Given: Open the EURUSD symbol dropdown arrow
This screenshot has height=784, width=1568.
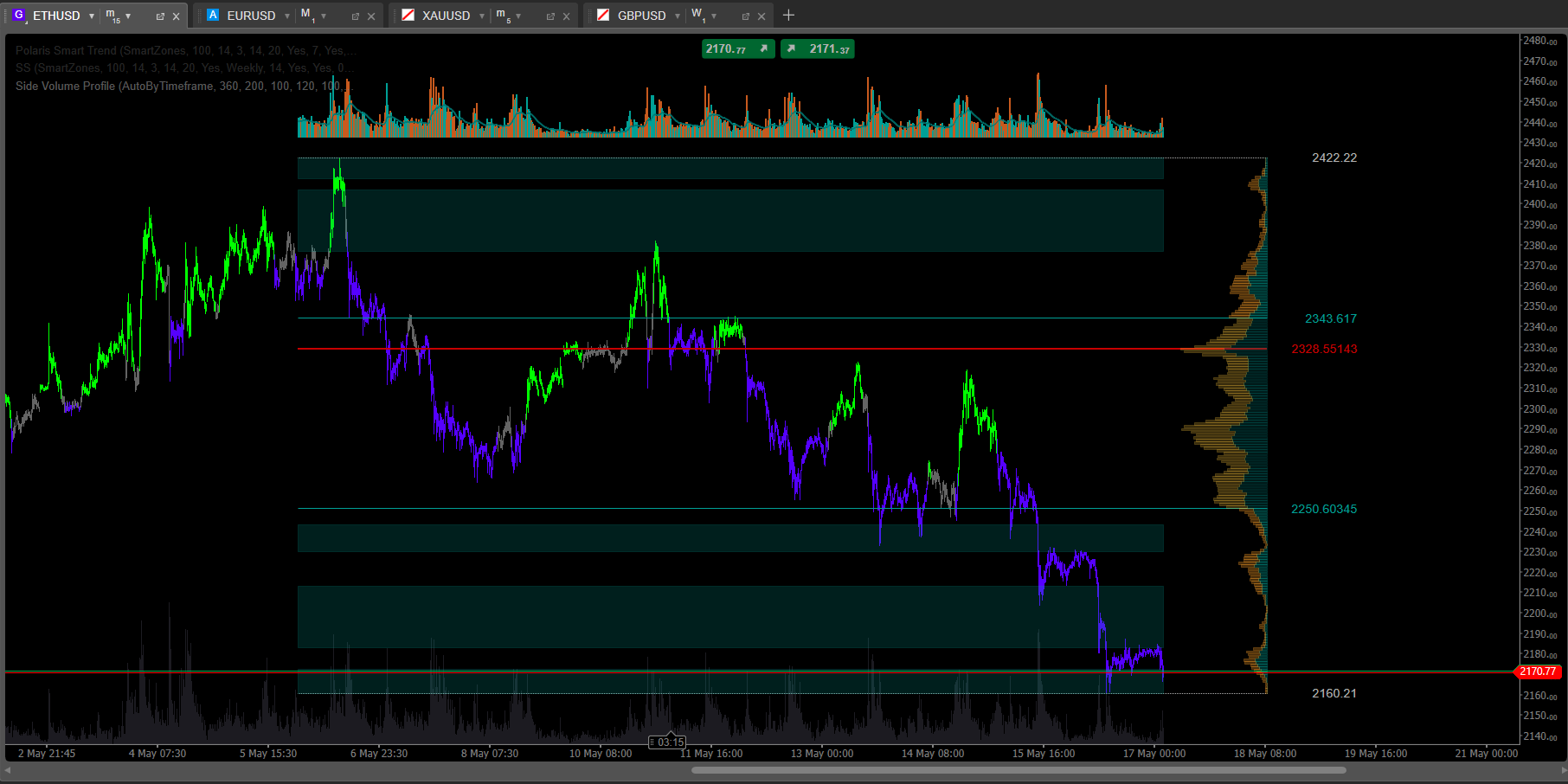Looking at the screenshot, I should pyautogui.click(x=287, y=16).
